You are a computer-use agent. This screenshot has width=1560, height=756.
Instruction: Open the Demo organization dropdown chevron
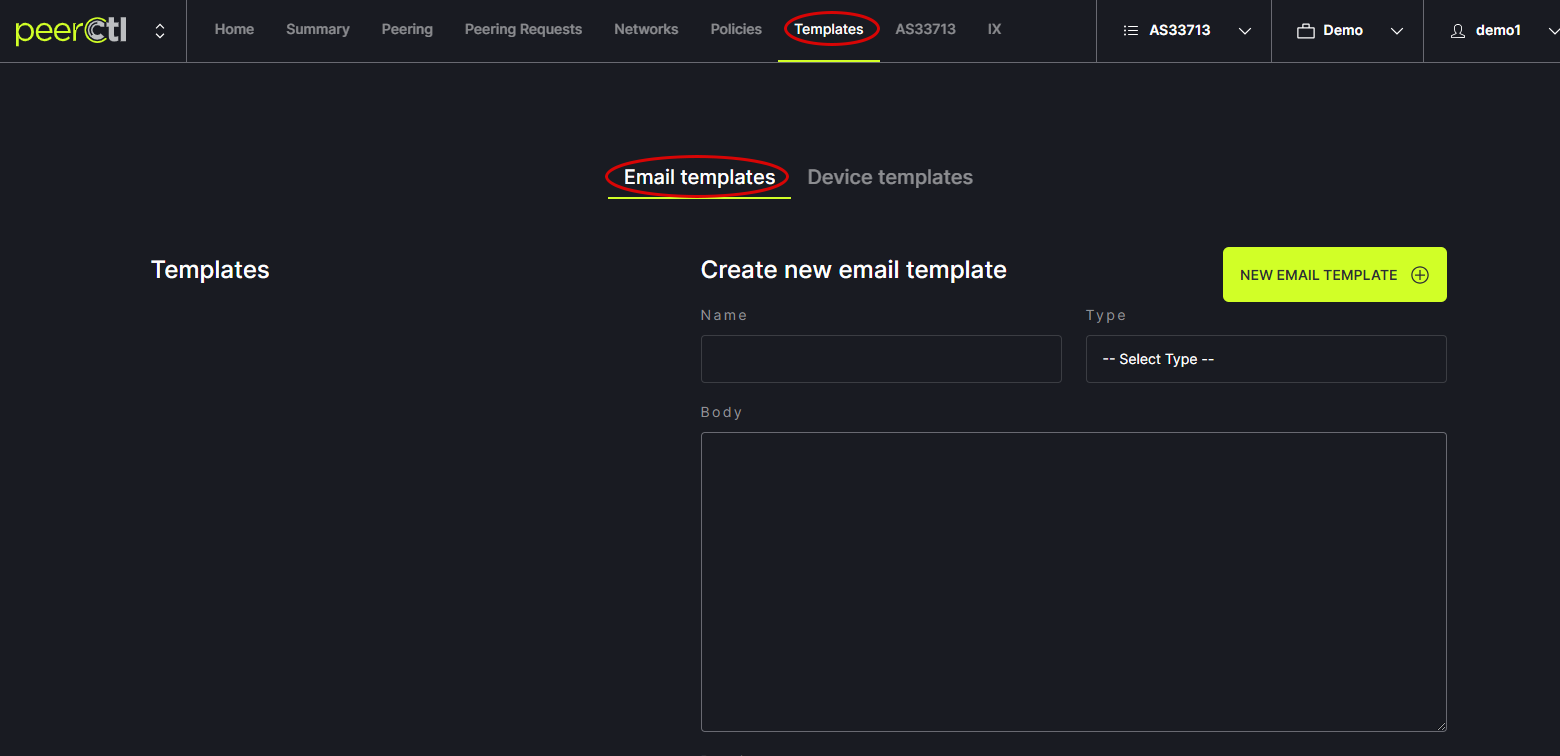pos(1397,31)
